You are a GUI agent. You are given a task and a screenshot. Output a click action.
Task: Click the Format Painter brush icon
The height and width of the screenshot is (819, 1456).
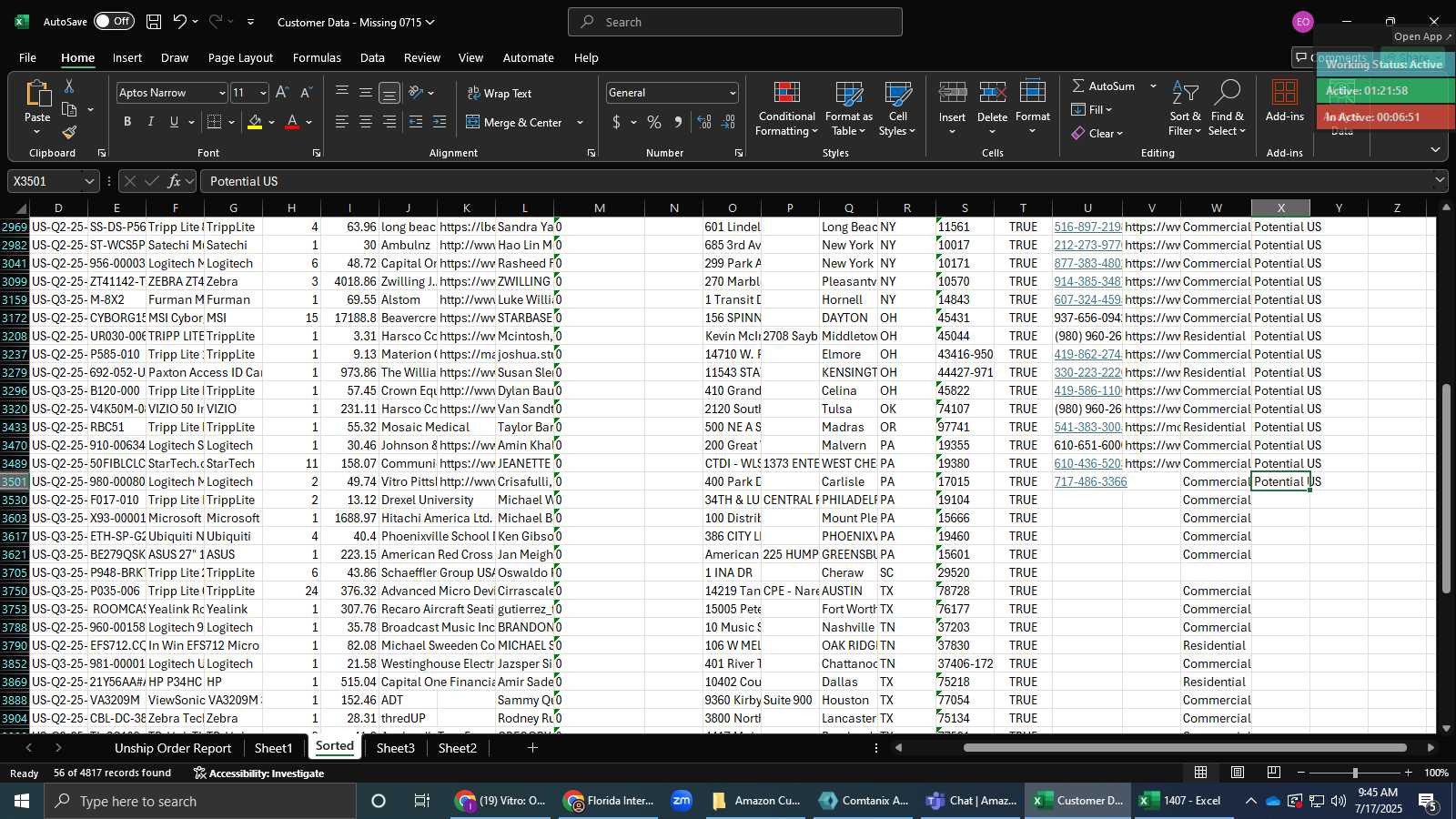tap(69, 133)
